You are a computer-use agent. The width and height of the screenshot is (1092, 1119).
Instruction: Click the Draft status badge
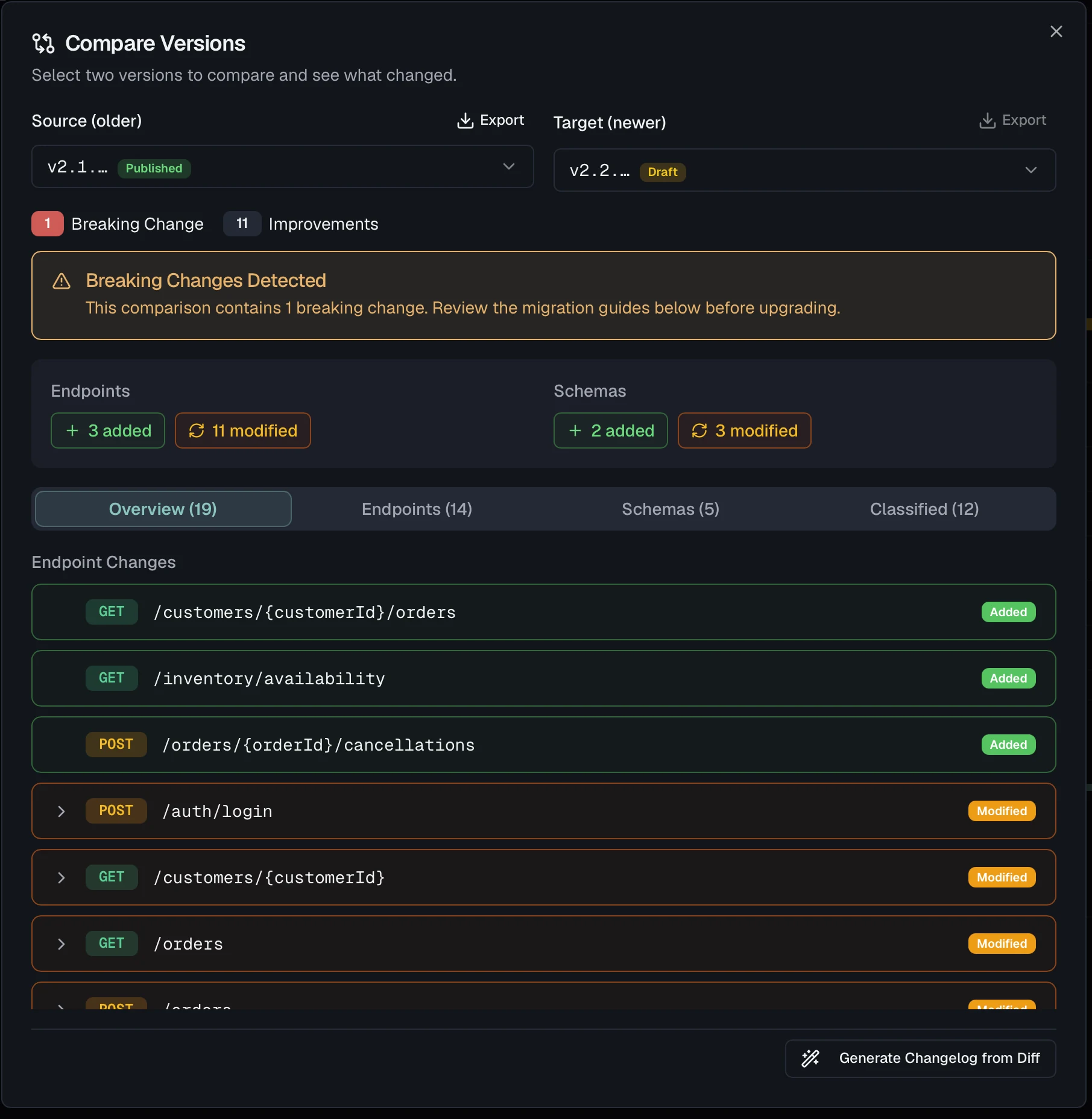[x=662, y=172]
